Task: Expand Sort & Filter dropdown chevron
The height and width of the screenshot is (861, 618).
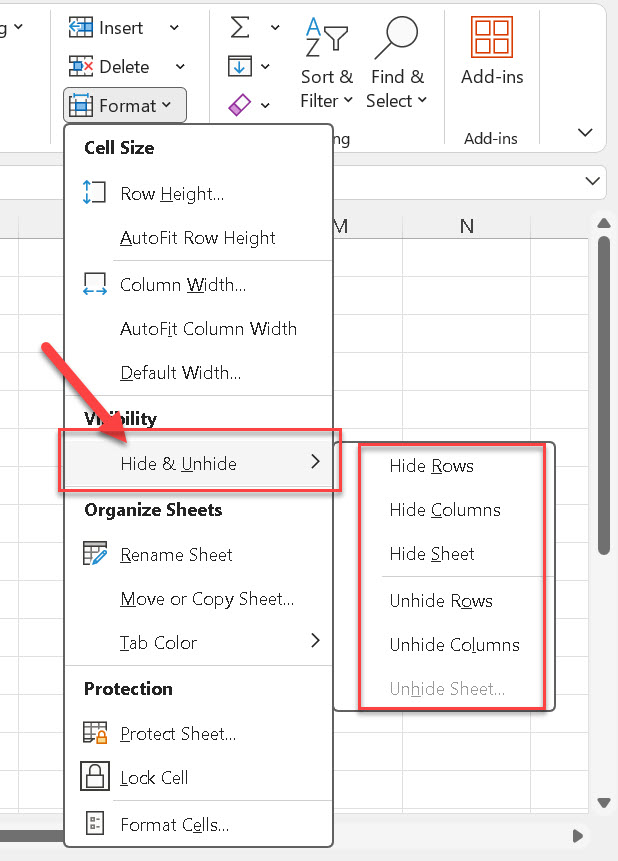Action: click(348, 100)
